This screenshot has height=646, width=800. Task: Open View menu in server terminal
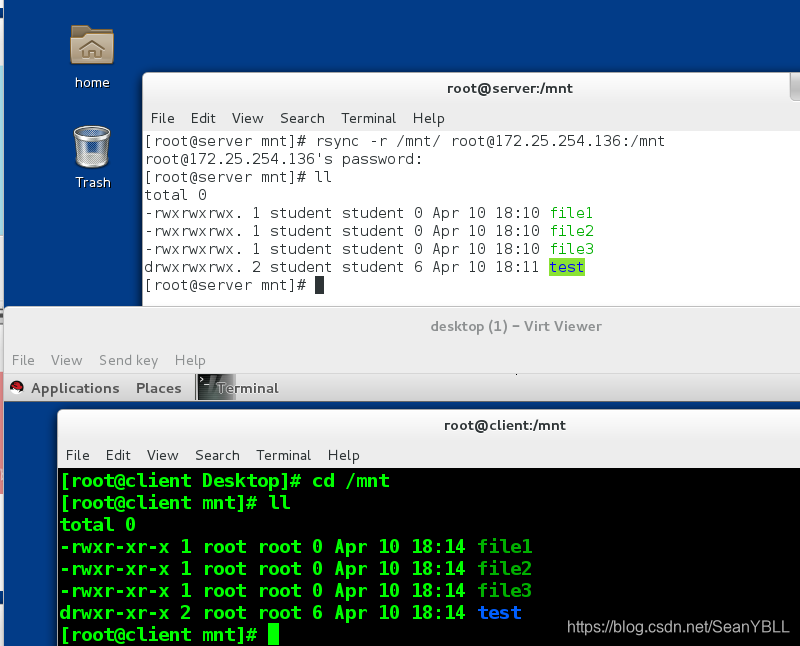(247, 118)
